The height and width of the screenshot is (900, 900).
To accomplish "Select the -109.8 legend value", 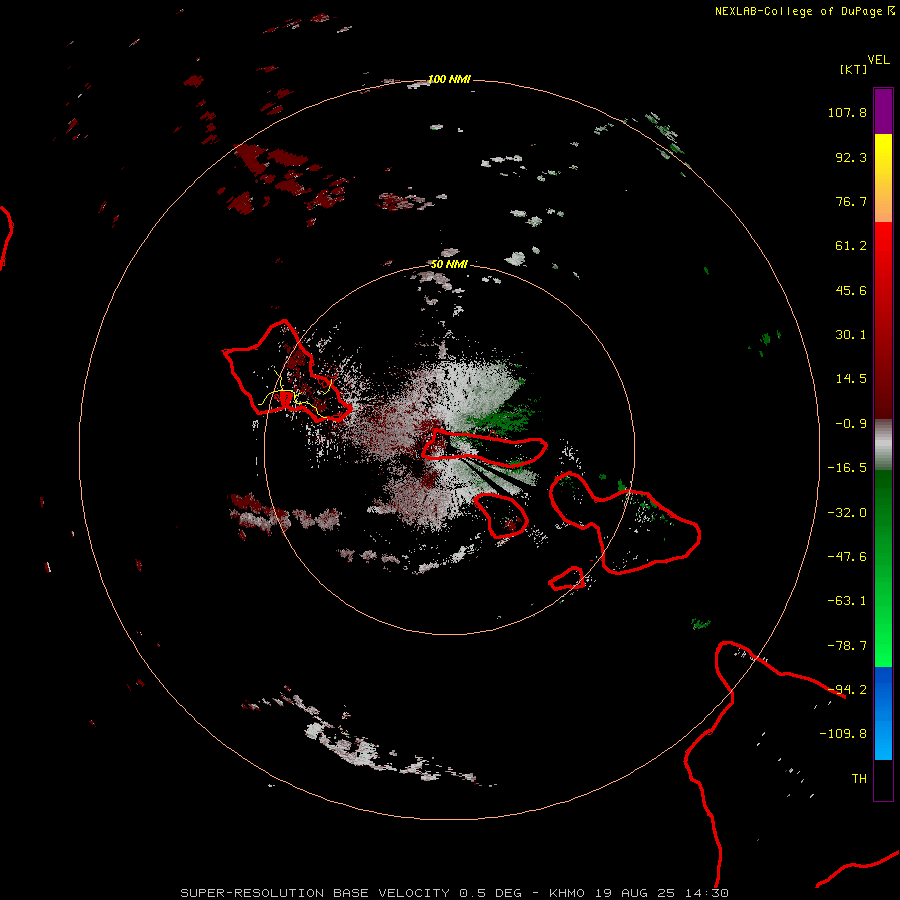I will tap(843, 734).
